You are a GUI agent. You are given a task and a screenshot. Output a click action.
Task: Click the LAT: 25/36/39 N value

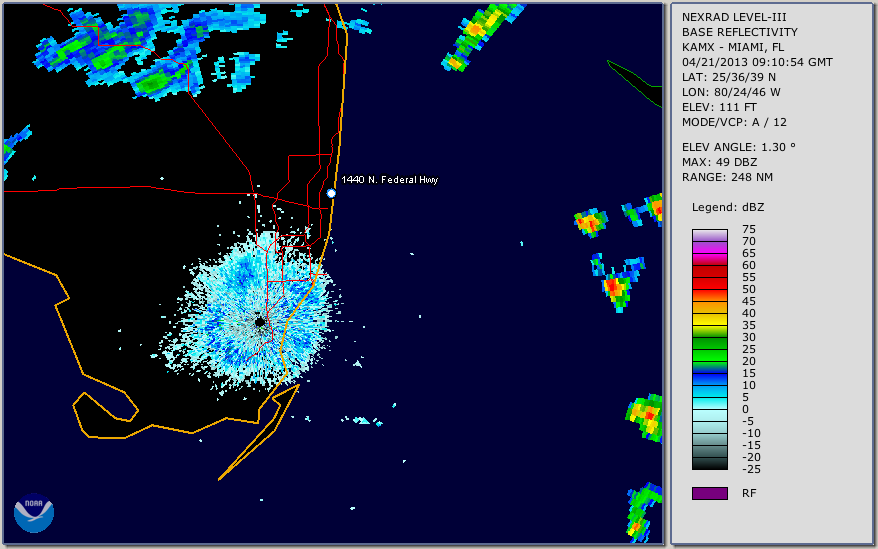pos(729,77)
